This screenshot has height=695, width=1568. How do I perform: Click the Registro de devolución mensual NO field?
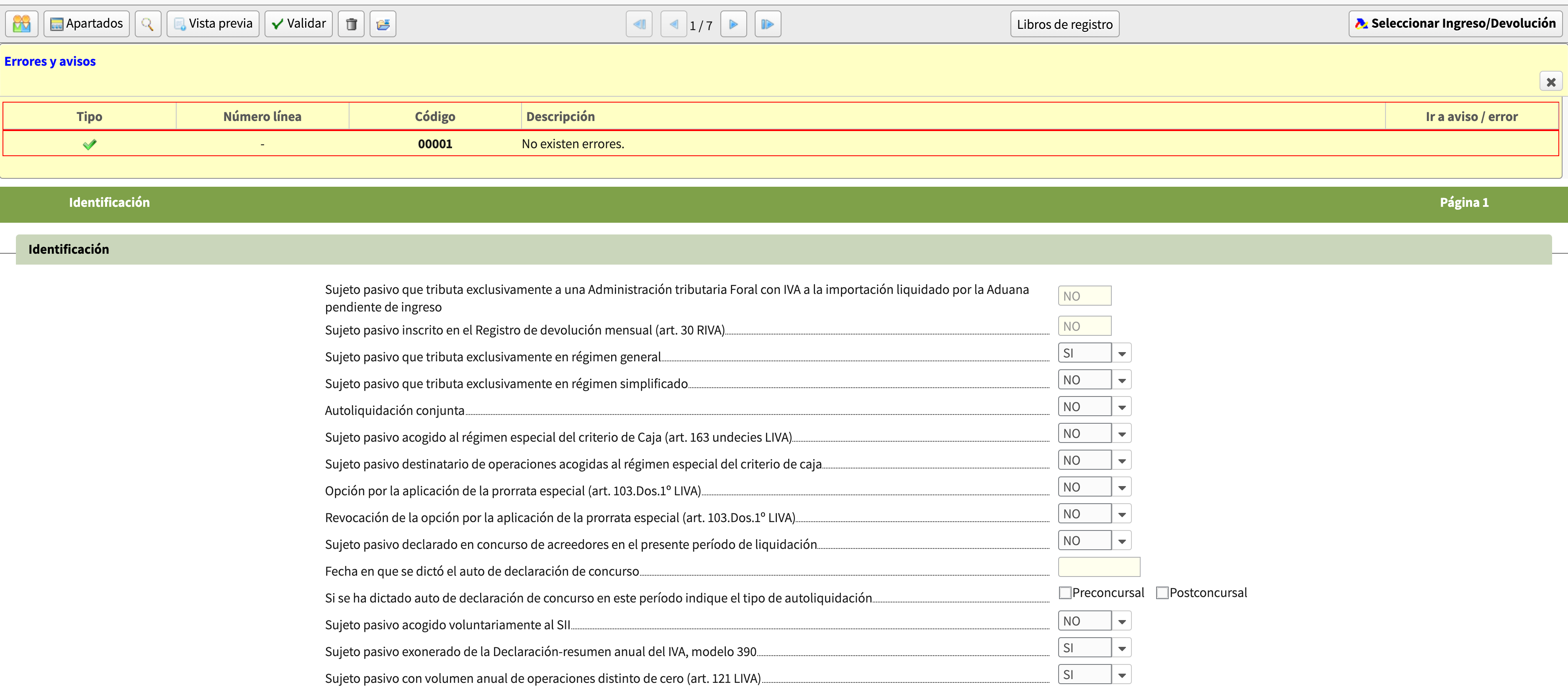point(1085,326)
